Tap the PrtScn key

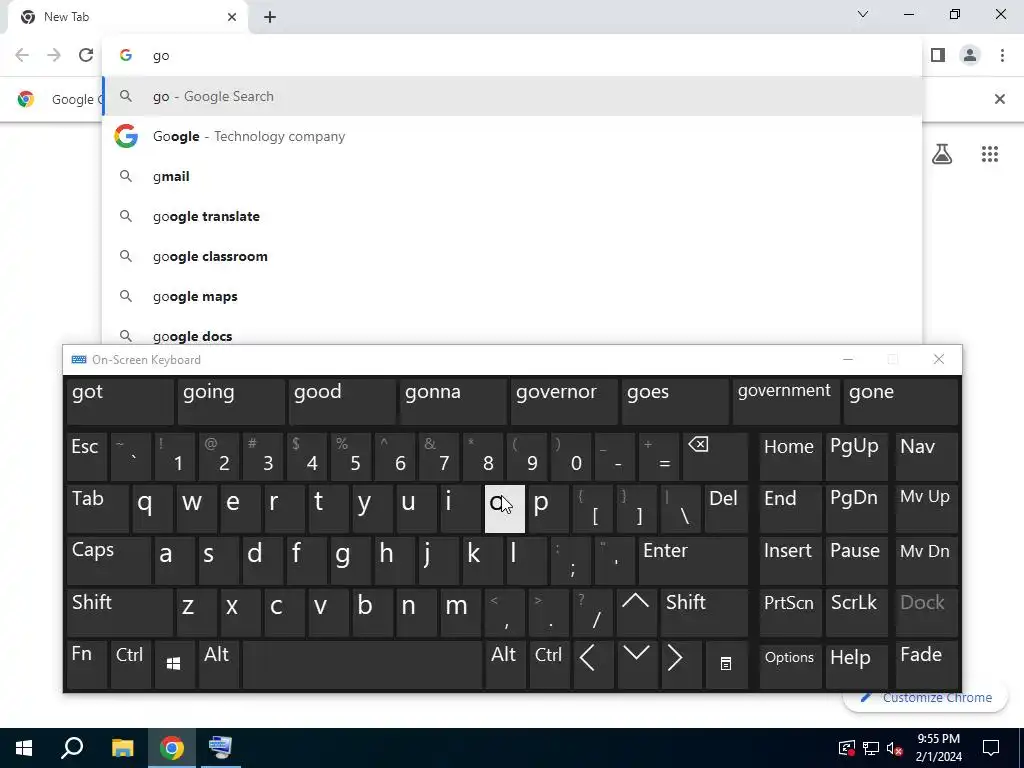pyautogui.click(x=790, y=612)
